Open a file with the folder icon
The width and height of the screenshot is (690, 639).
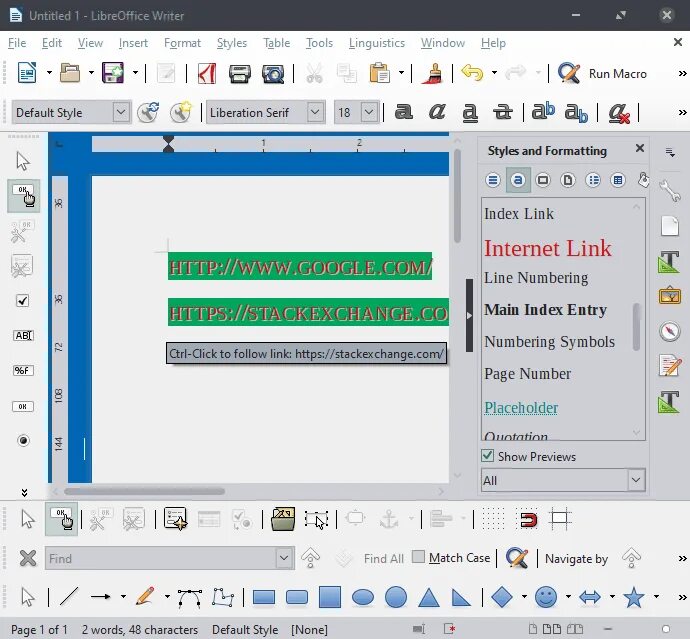pos(70,73)
